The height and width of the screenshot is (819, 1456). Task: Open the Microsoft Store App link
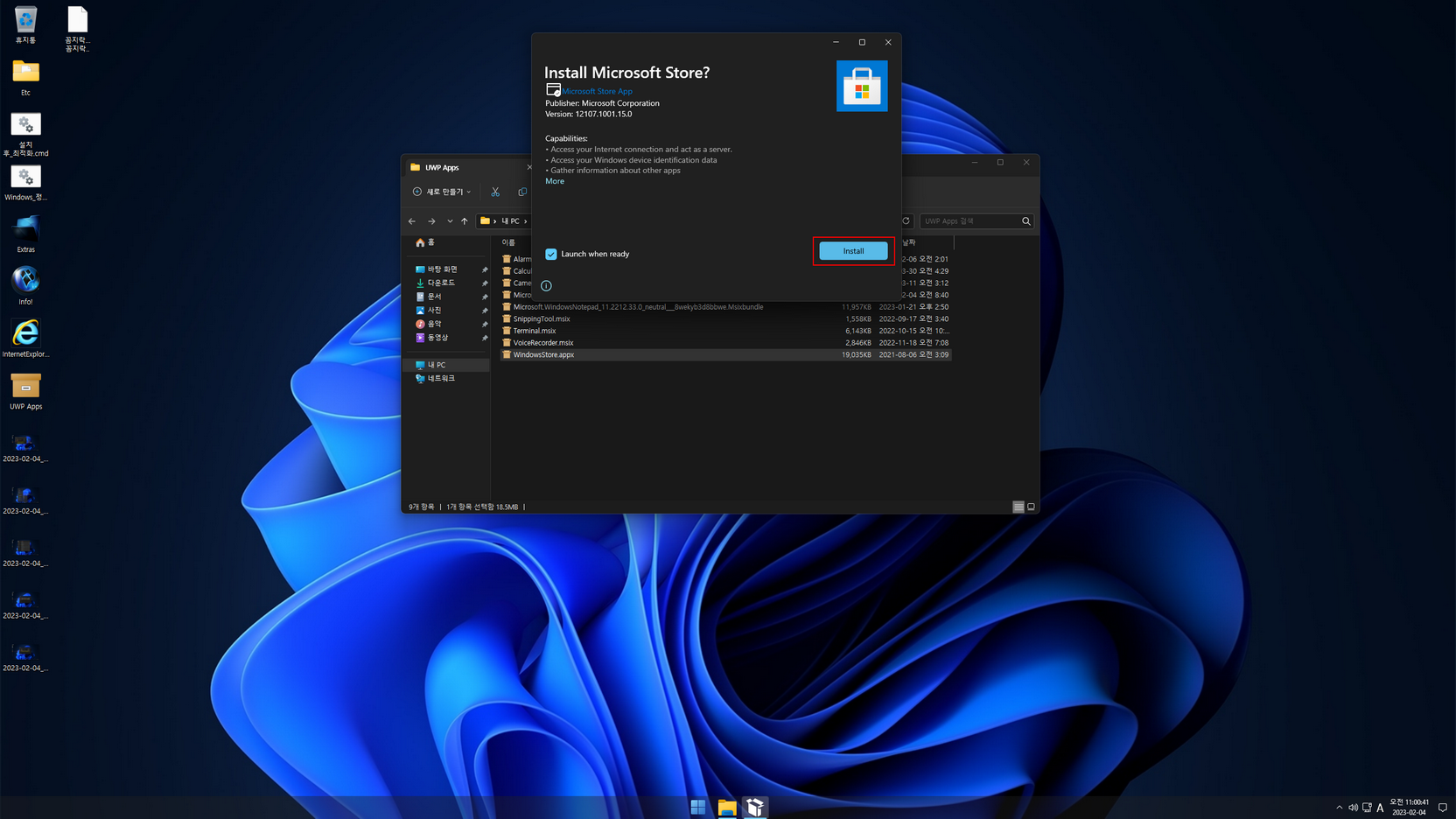(x=597, y=91)
